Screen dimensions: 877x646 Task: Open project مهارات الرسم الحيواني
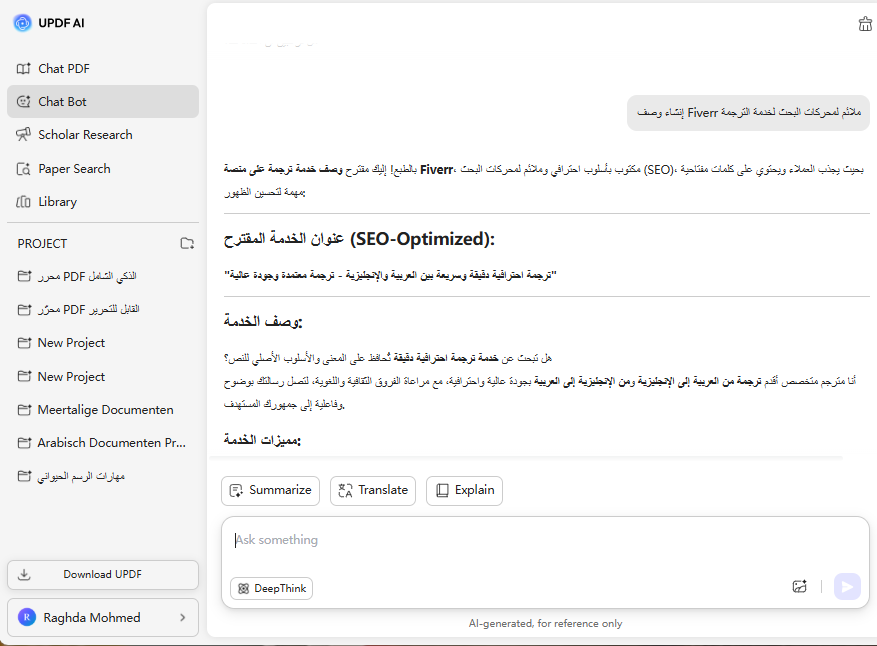tap(103, 476)
